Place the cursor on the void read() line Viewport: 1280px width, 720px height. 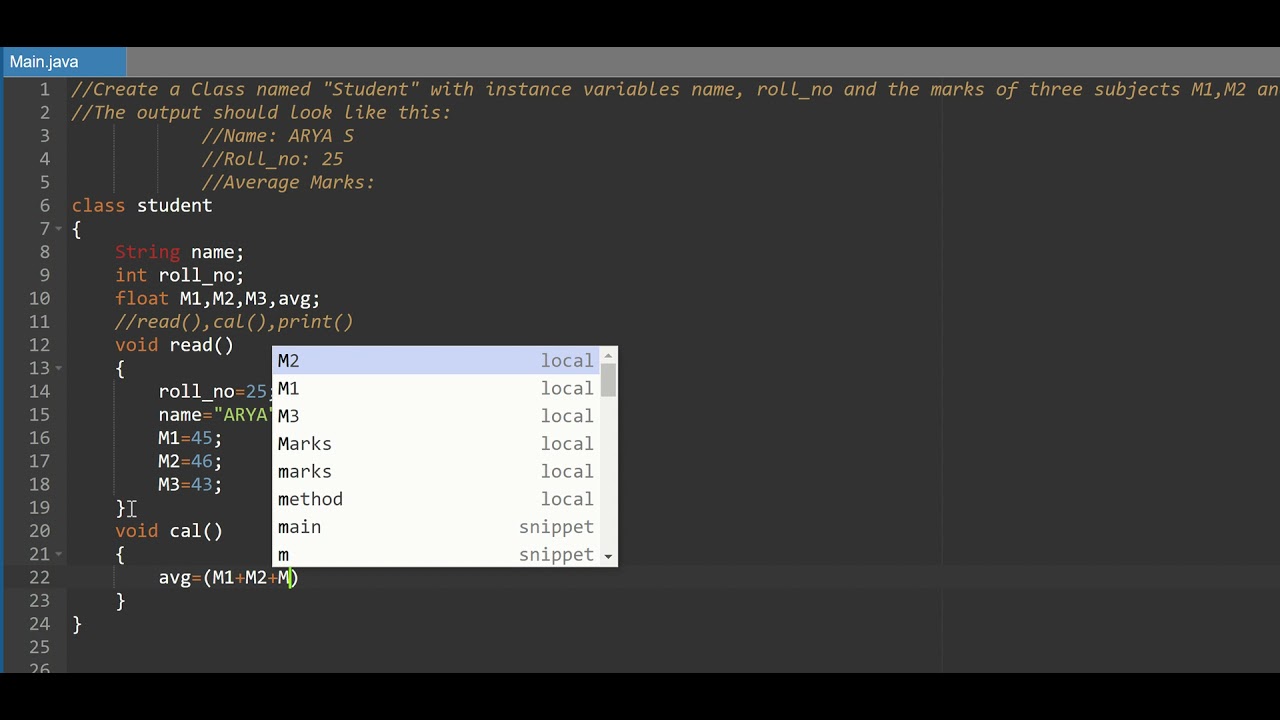coord(174,345)
